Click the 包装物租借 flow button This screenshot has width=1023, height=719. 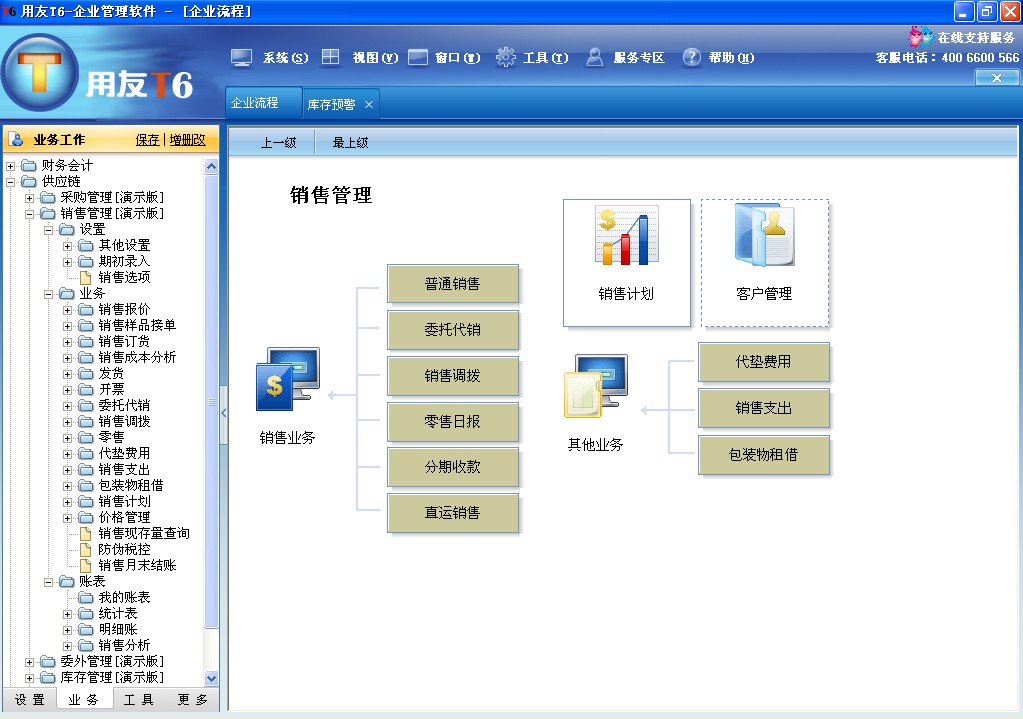(x=764, y=455)
